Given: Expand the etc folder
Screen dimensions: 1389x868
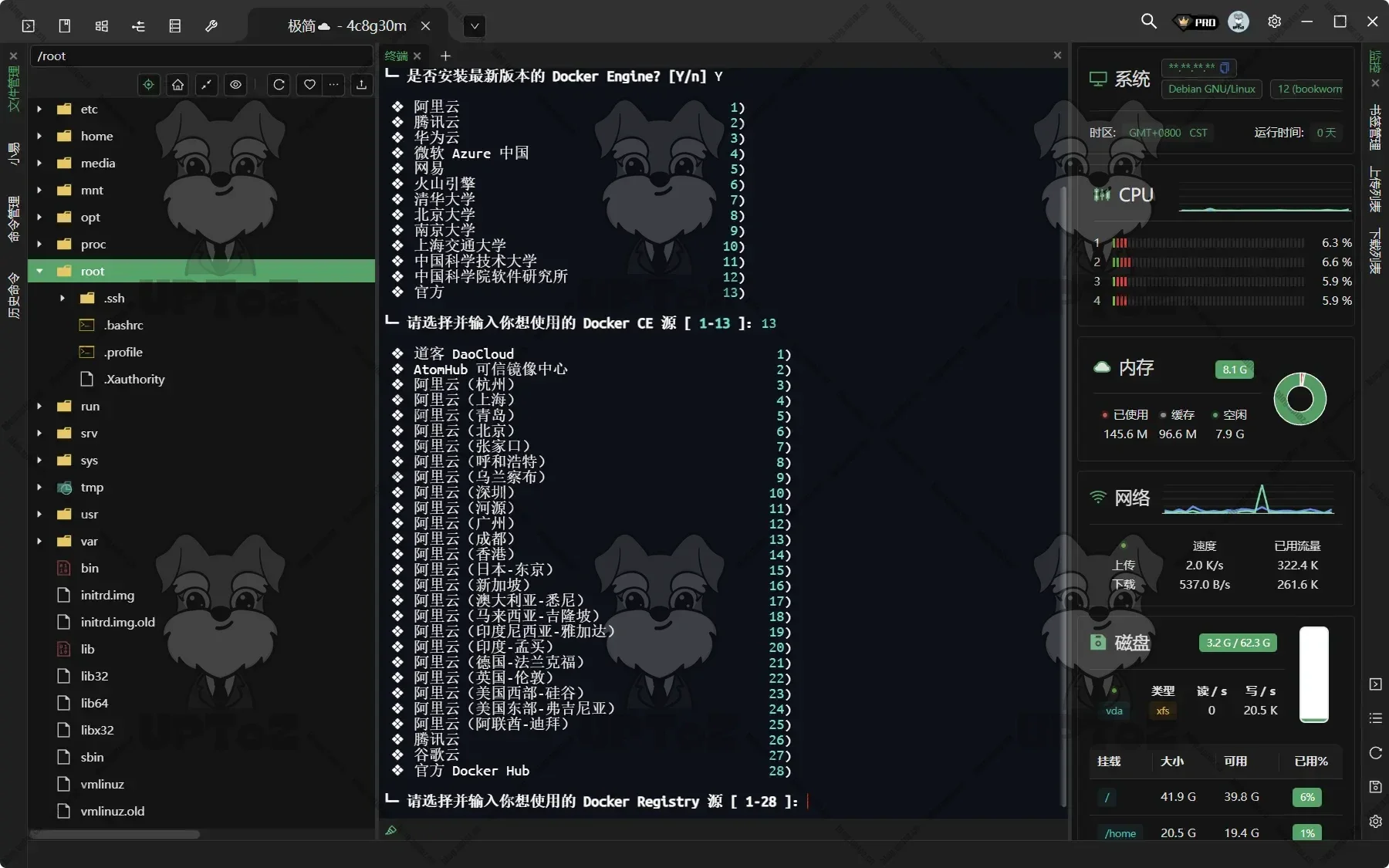Looking at the screenshot, I should 39,109.
